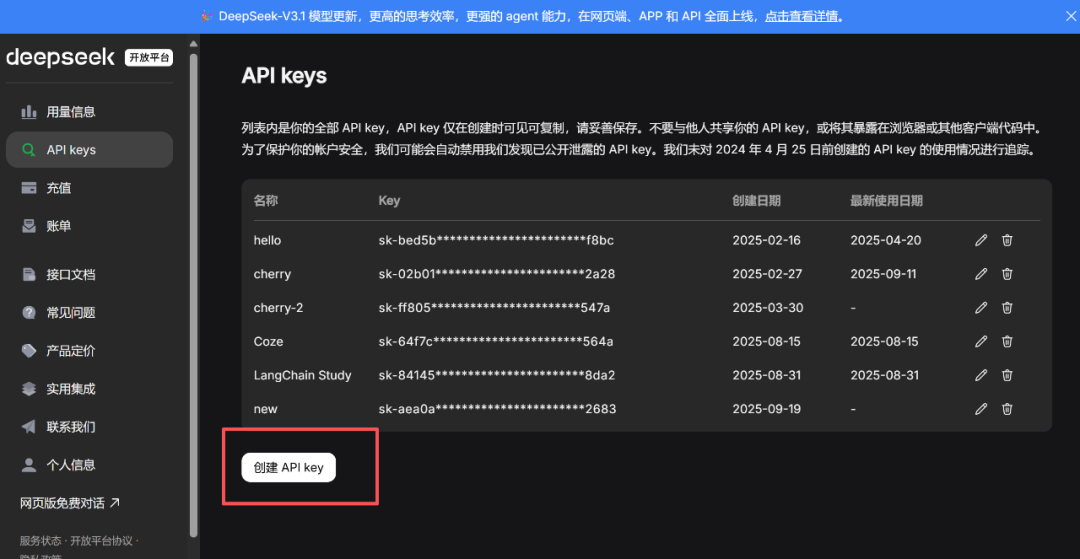Click the Key column header
Screen dimensions: 1080x559
389,200
